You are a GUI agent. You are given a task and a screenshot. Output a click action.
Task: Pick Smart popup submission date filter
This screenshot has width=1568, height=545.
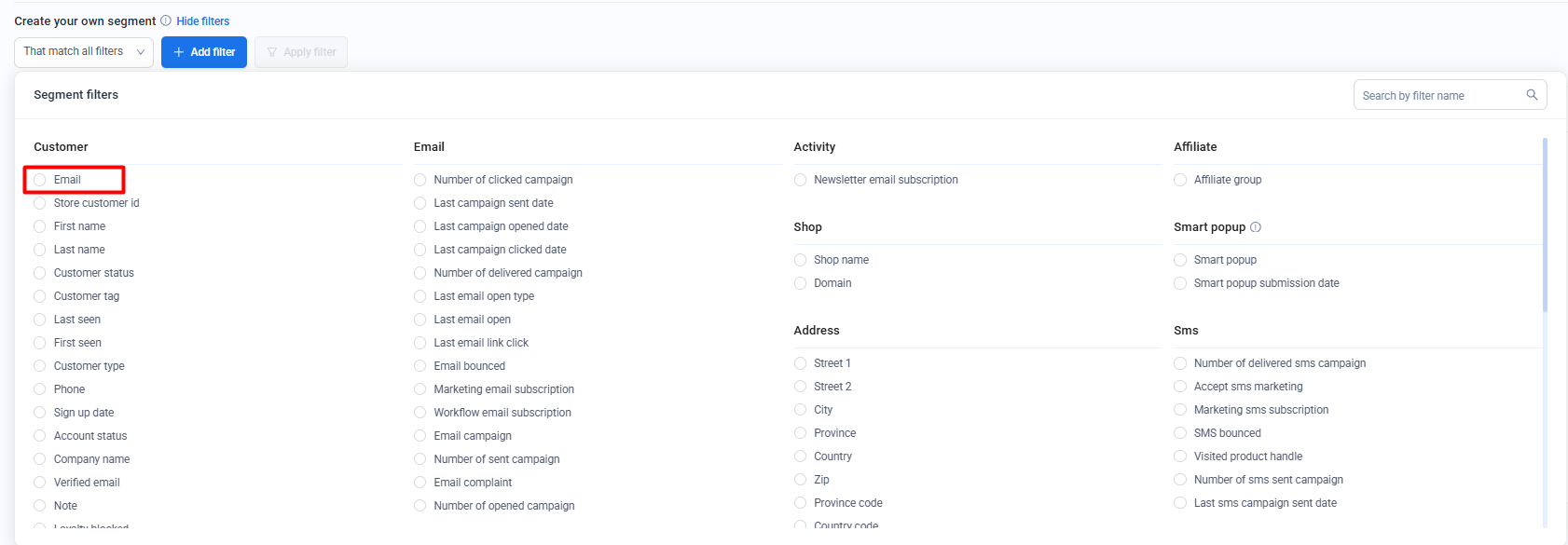(x=1181, y=283)
